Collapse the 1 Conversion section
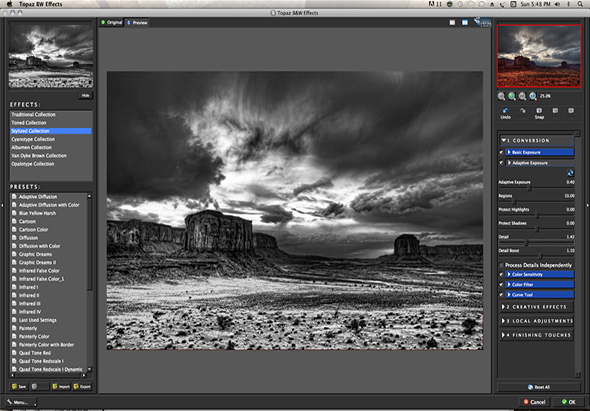The width and height of the screenshot is (590, 411). (537, 140)
